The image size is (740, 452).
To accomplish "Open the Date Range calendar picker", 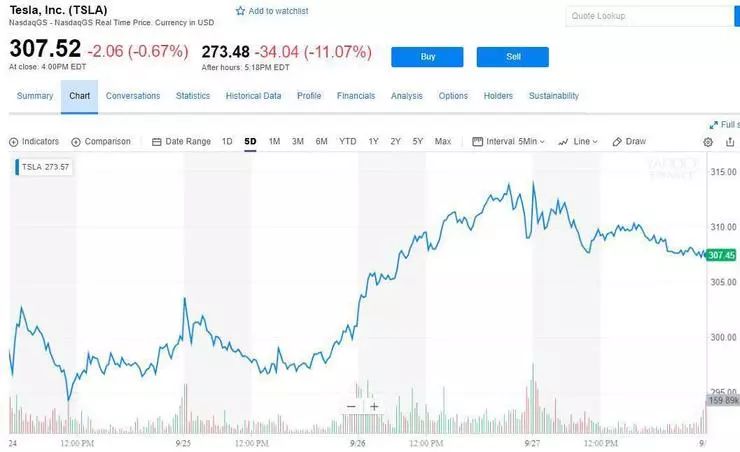I will (x=181, y=142).
